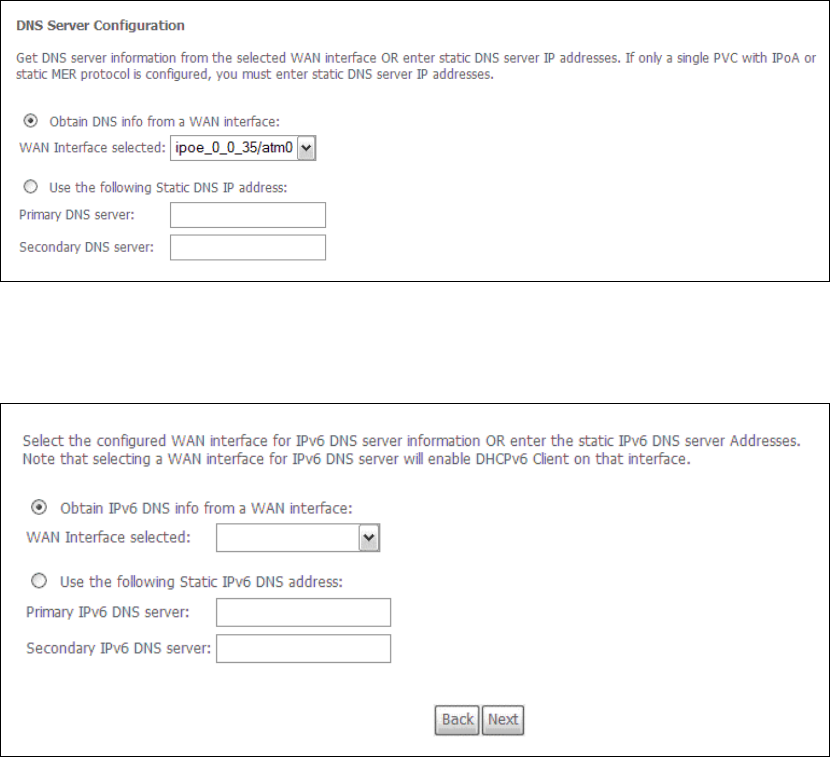The height and width of the screenshot is (757, 830).
Task: Select Obtain DNS info from WAN interface radio
Action: (31, 121)
